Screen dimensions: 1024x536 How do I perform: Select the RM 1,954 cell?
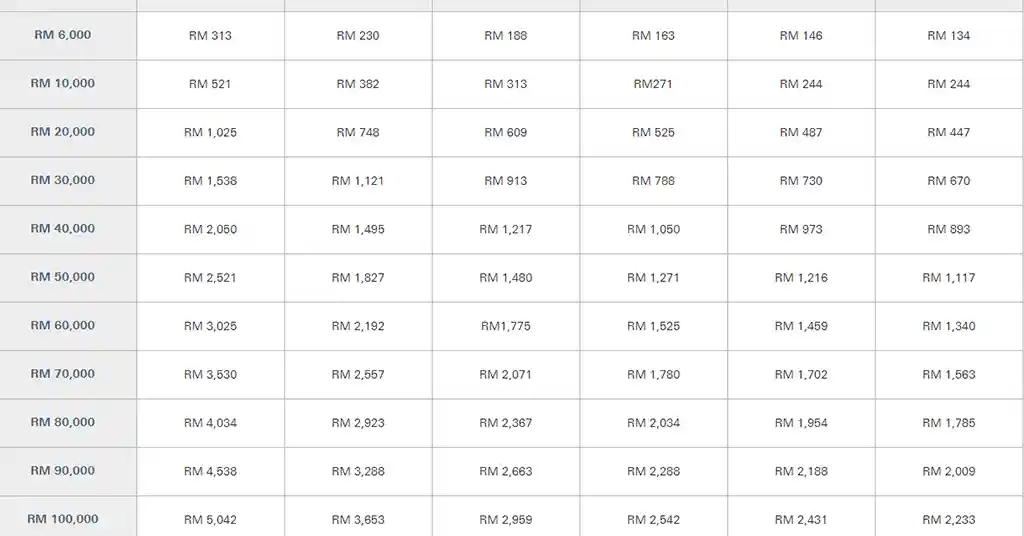pyautogui.click(x=801, y=423)
